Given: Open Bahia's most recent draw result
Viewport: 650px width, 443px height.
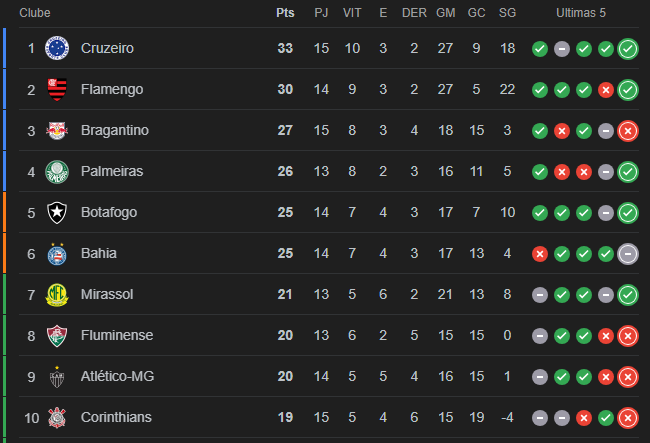Looking at the screenshot, I should 628,254.
